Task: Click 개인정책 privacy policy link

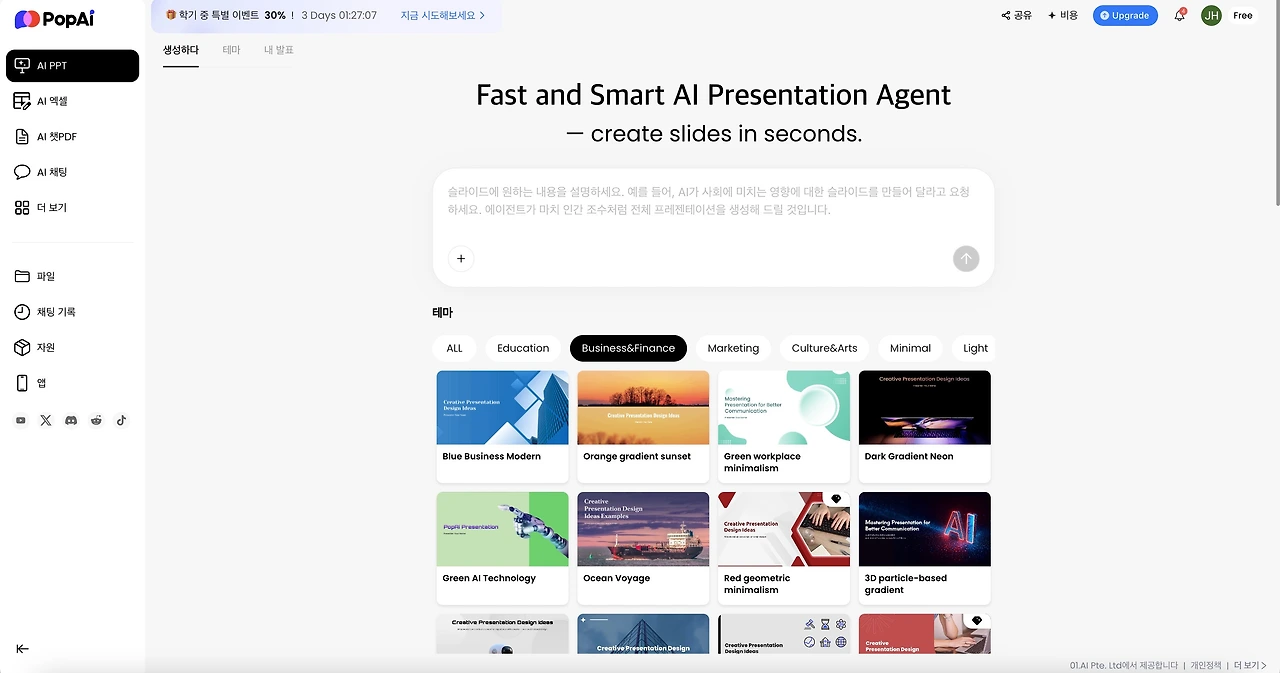Action: tap(1205, 665)
